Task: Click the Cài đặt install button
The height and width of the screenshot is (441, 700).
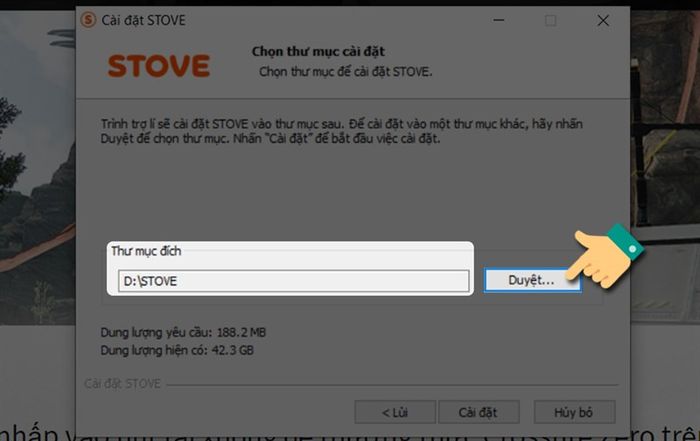Action: pos(478,412)
